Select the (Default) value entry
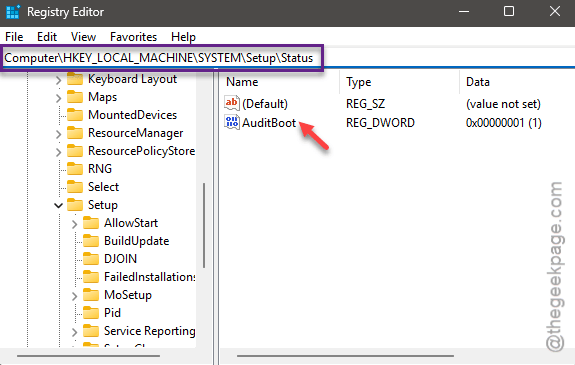This screenshot has width=575, height=365. tap(265, 104)
